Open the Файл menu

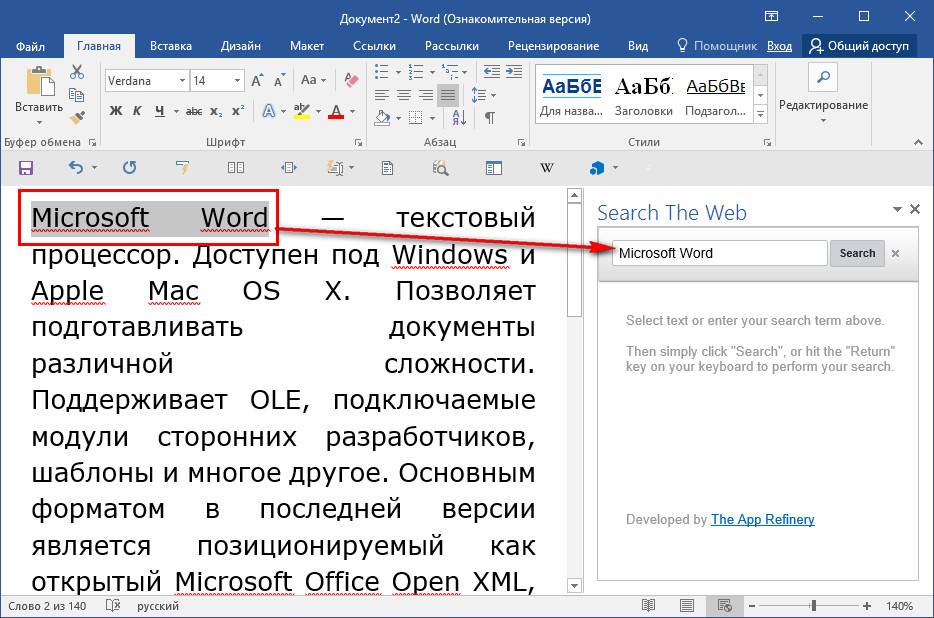(30, 46)
